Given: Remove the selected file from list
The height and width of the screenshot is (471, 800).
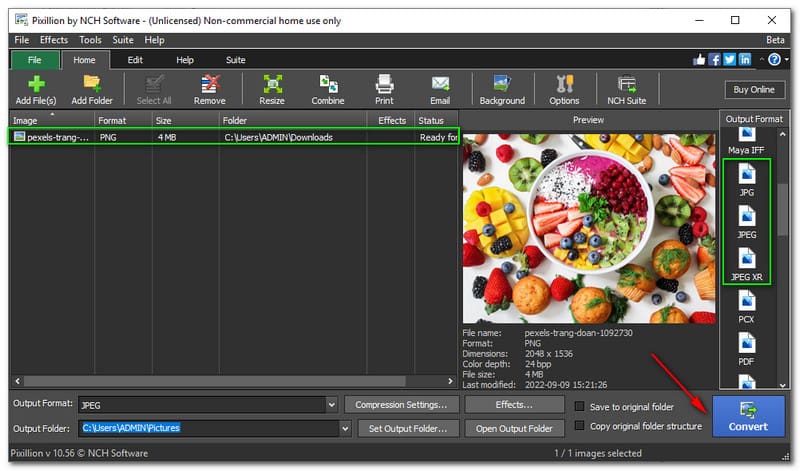Looking at the screenshot, I should pyautogui.click(x=209, y=89).
